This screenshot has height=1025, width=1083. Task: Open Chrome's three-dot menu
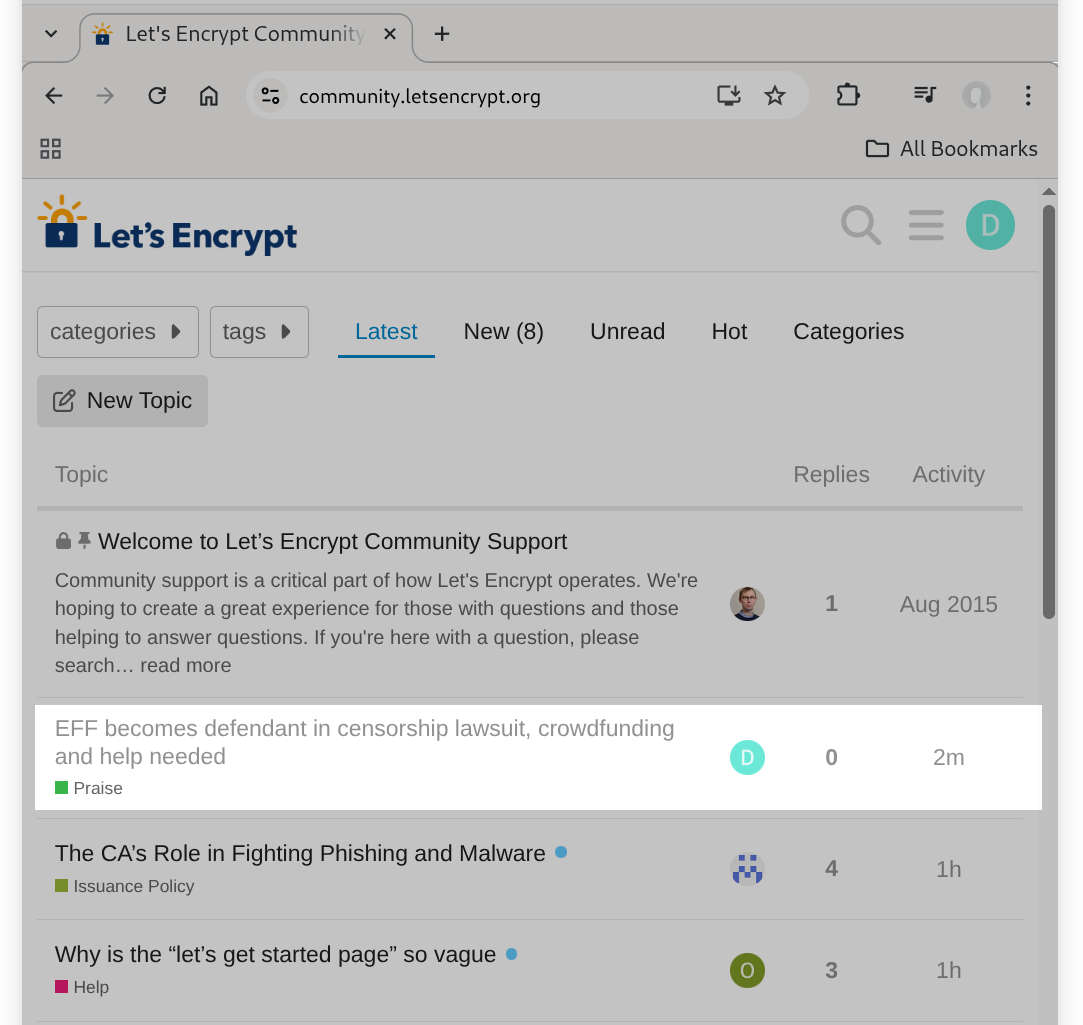coord(1028,95)
